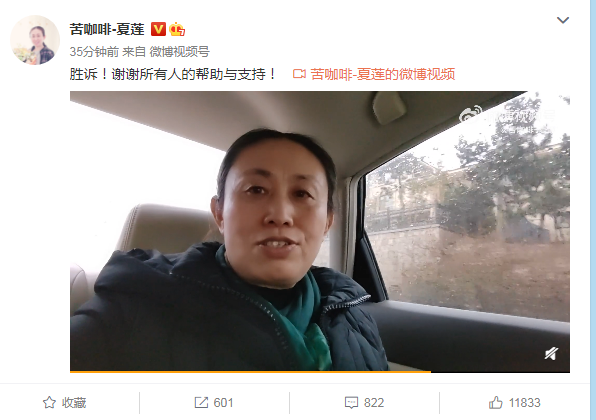Click the thumbs-up like icon

496,402
